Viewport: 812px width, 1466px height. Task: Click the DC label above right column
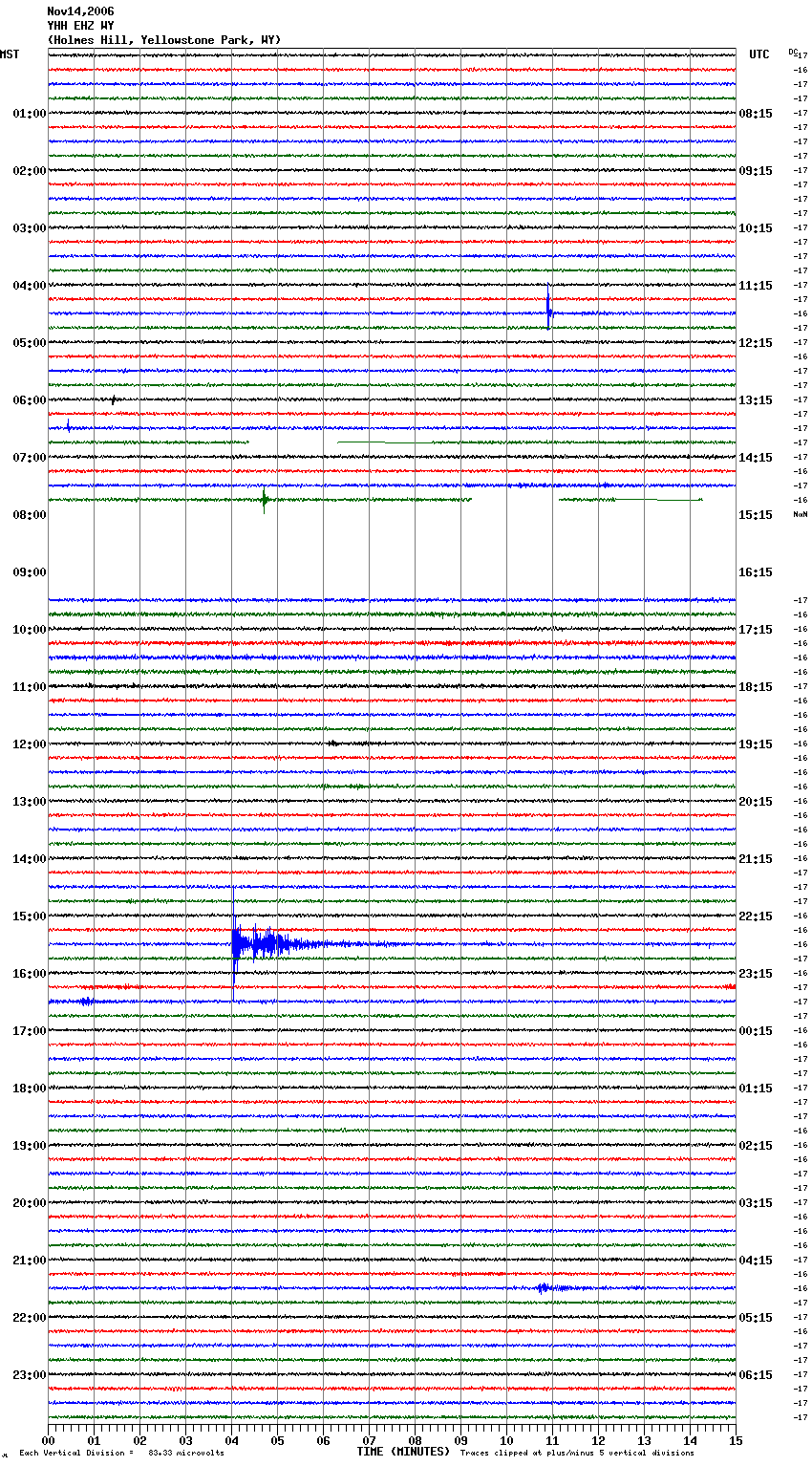[x=793, y=52]
